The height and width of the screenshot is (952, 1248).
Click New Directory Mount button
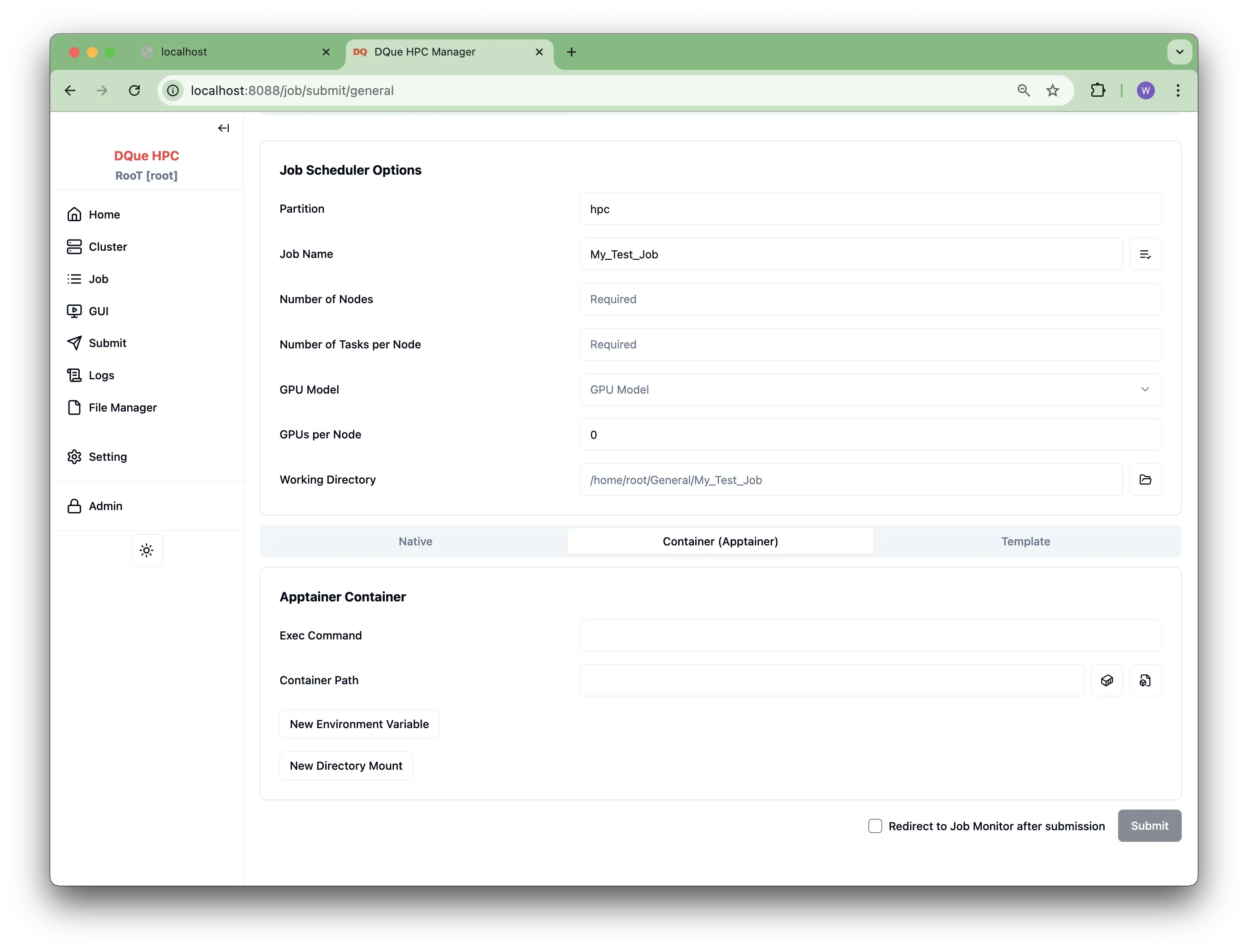[x=346, y=766]
